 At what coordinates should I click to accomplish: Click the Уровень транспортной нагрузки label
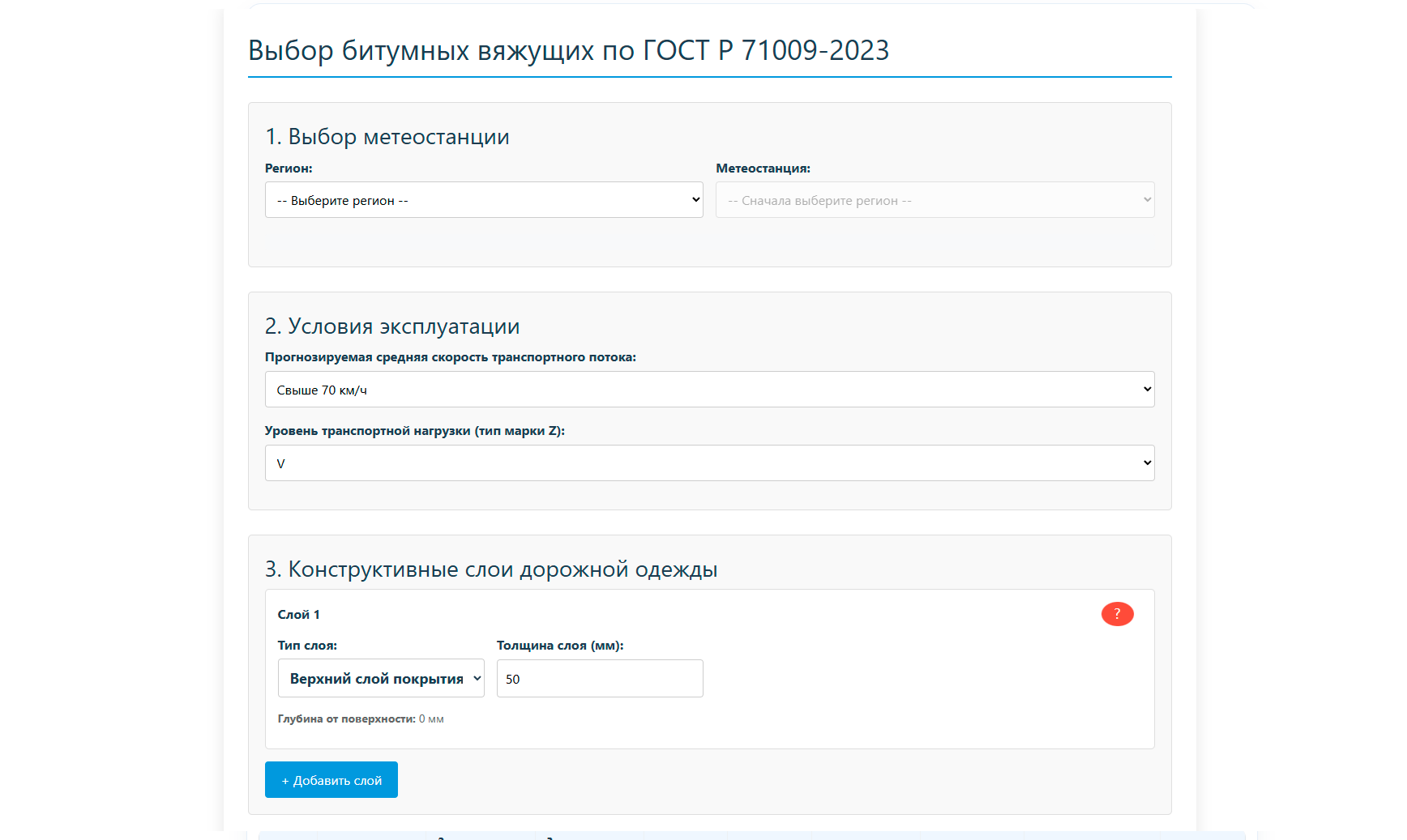[x=414, y=431]
